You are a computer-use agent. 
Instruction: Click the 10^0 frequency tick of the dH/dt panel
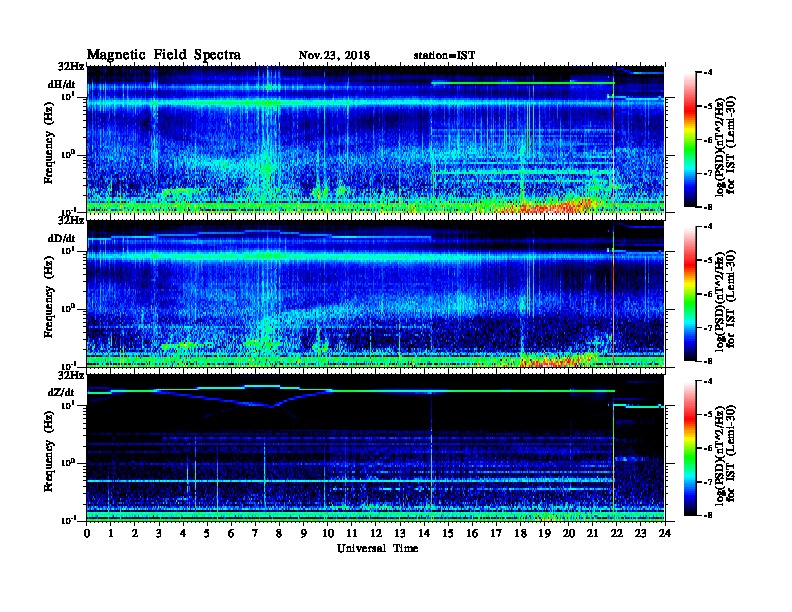tap(69, 154)
